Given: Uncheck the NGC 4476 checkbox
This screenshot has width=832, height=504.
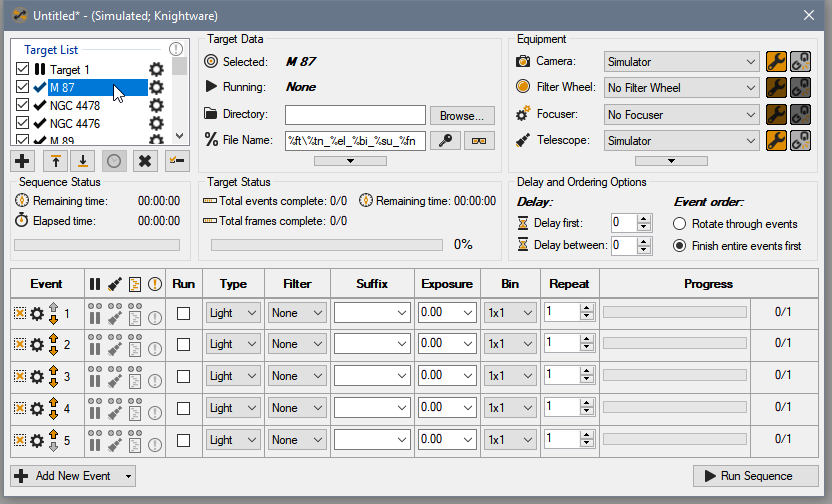Looking at the screenshot, I should point(22,123).
